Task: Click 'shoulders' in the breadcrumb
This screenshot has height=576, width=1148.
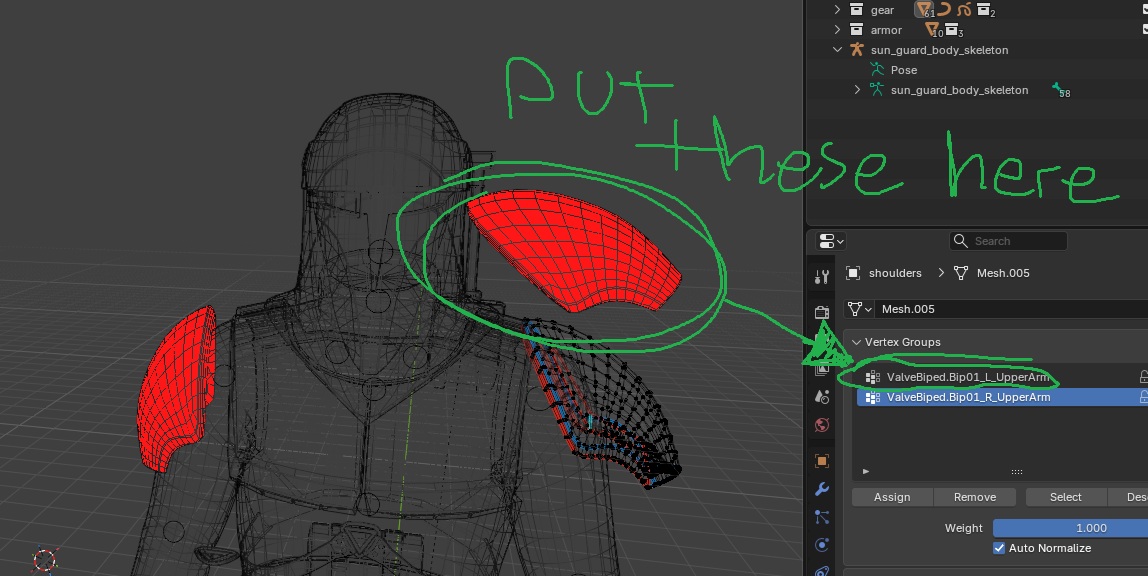Action: pyautogui.click(x=895, y=273)
